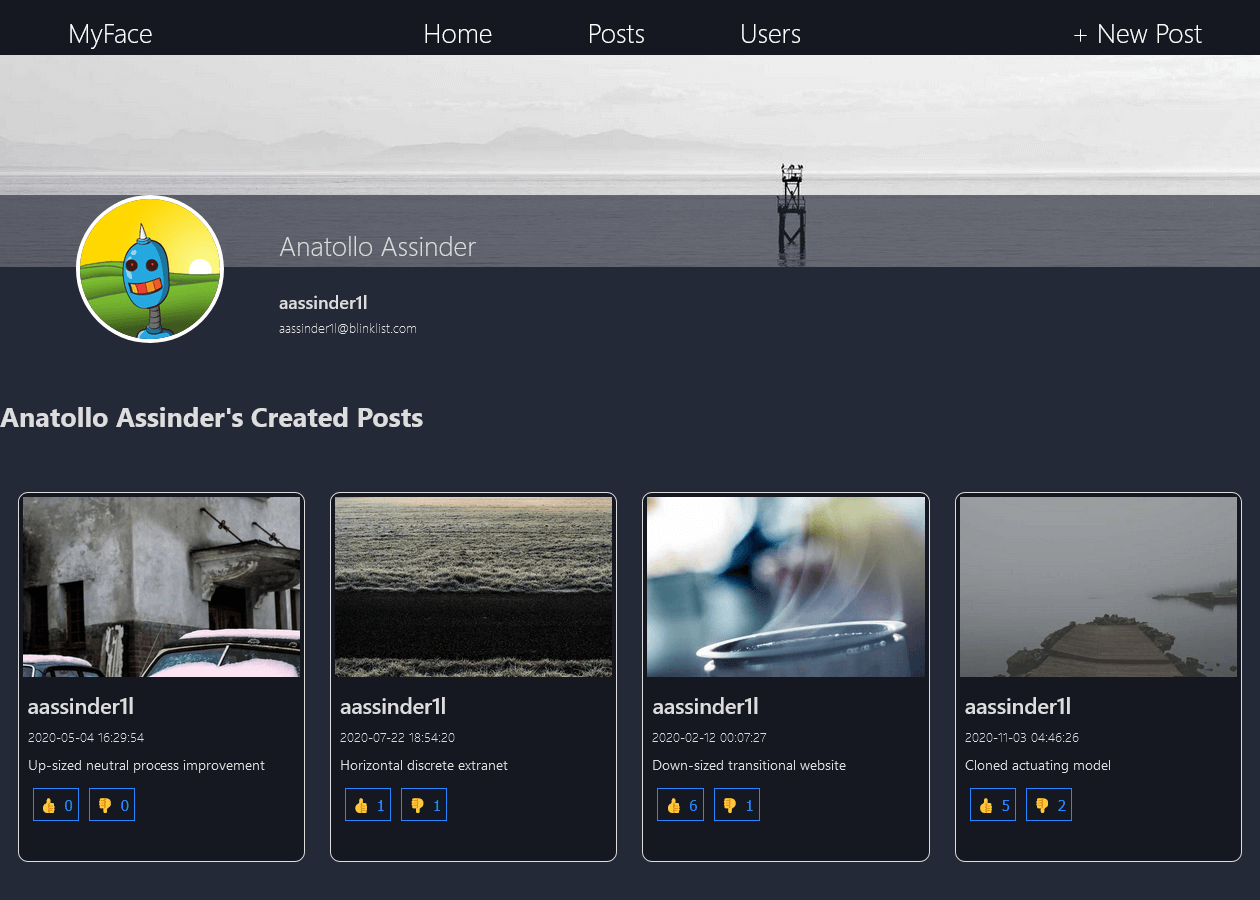Give thumbs down to 'Cloned actuating model'

(1049, 805)
